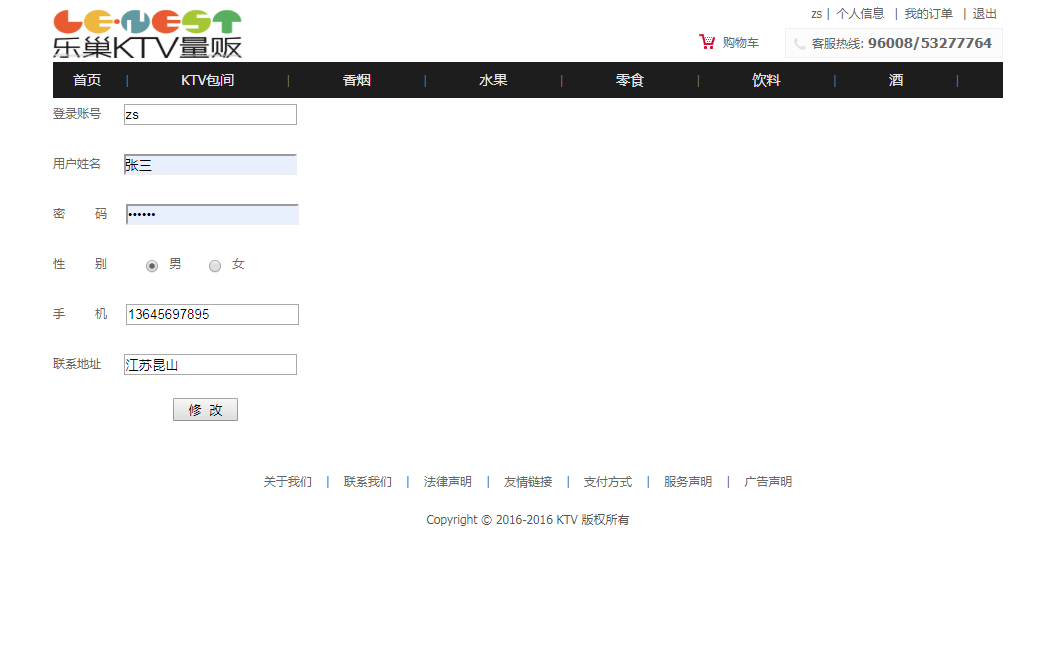This screenshot has width=1053, height=649.
Task: Click the 退出 logout link
Action: click(985, 13)
